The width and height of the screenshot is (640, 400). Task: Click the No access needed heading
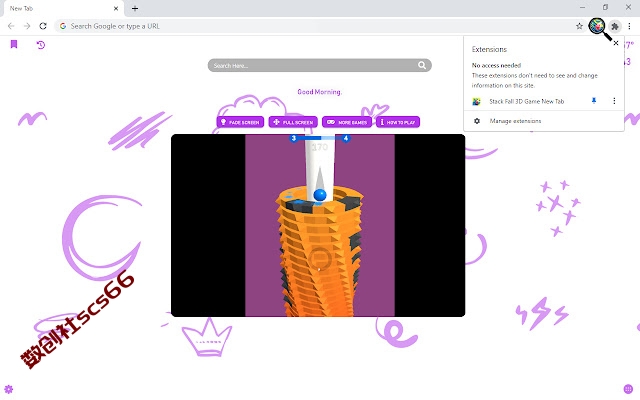(496, 65)
